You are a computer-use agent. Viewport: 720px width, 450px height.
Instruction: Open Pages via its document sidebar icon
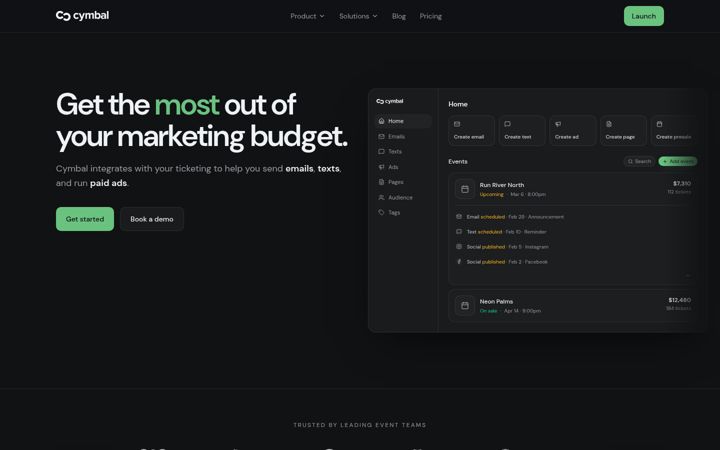click(x=381, y=182)
